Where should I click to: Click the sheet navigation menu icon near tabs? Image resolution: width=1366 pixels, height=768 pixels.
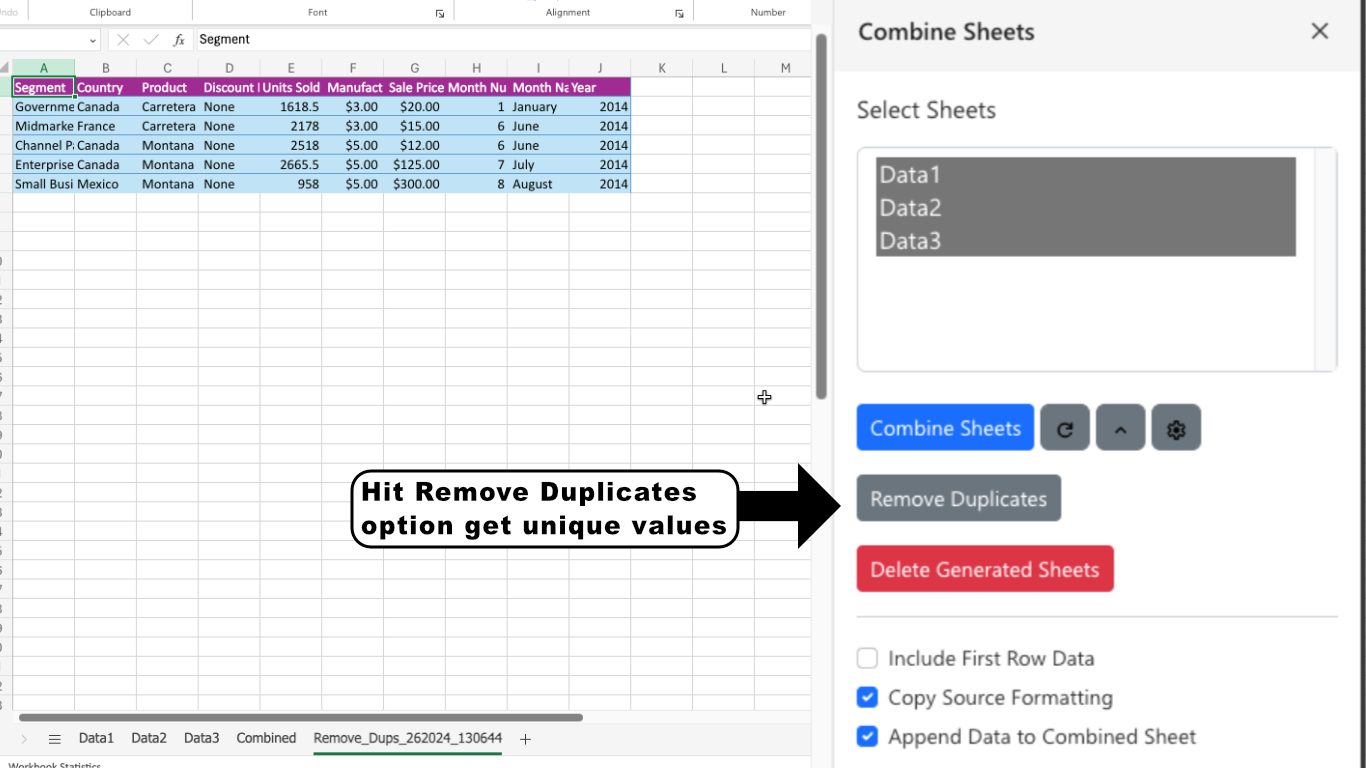click(x=54, y=738)
